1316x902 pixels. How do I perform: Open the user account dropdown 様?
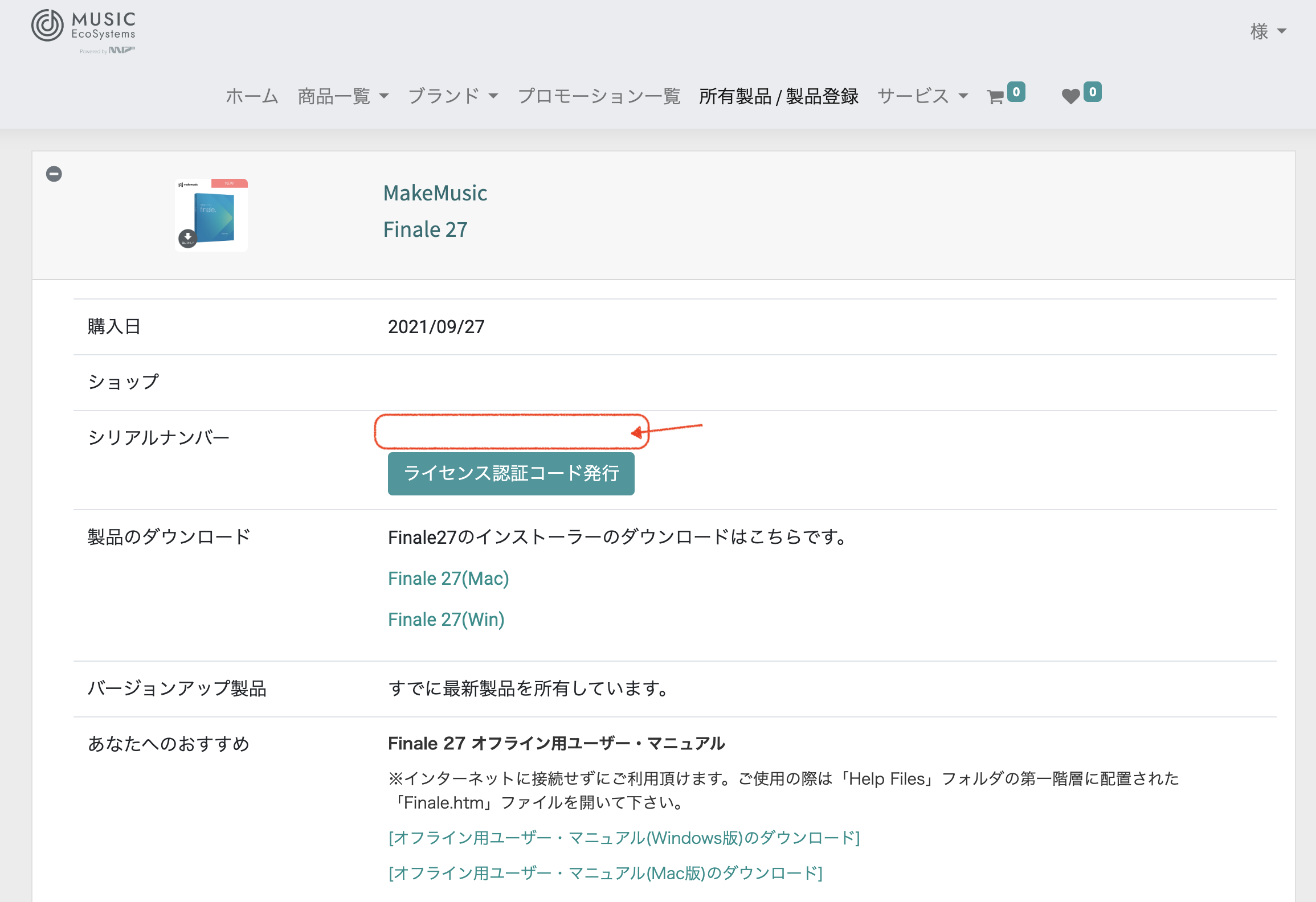1268,31
